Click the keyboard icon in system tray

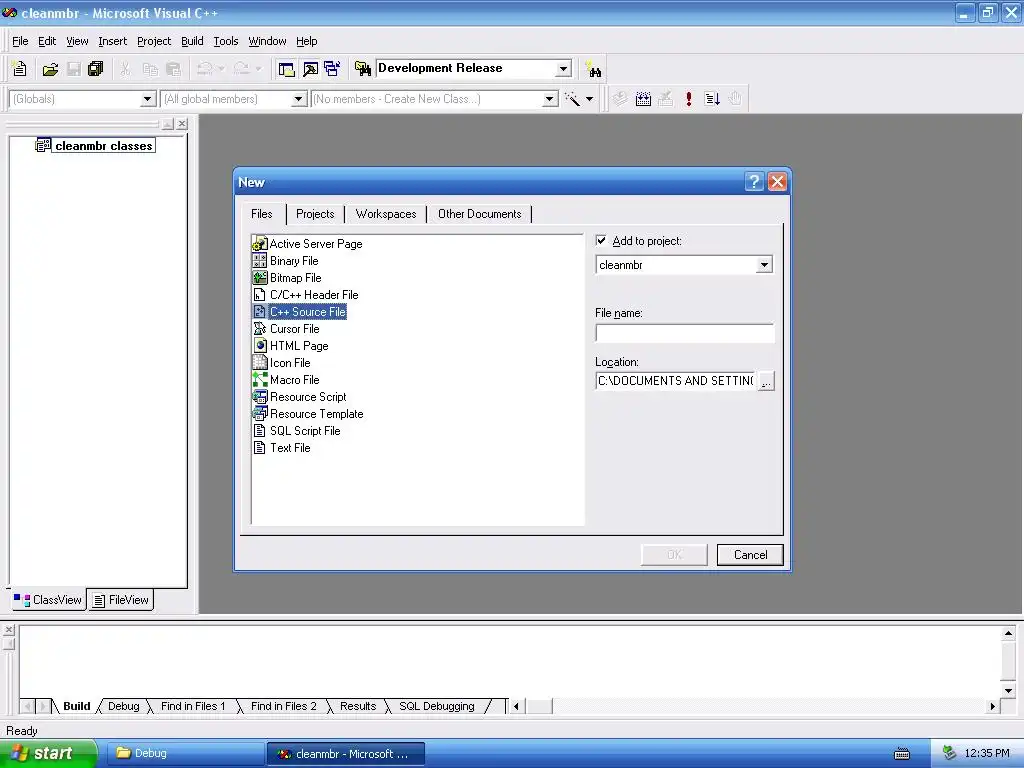tap(902, 754)
